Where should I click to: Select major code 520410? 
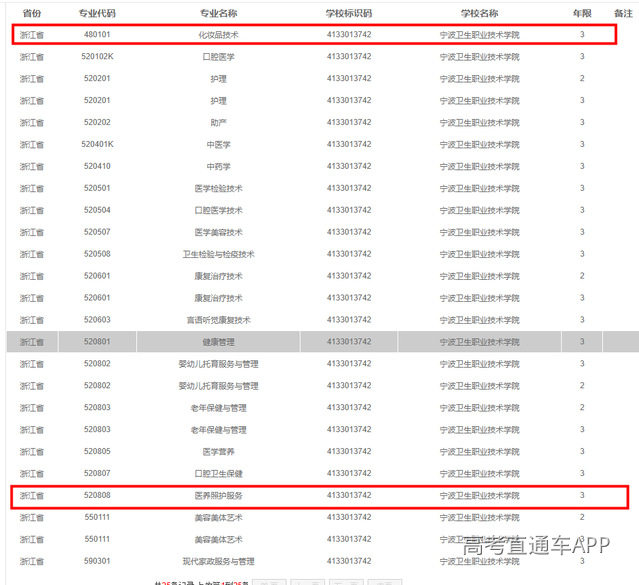click(x=97, y=167)
